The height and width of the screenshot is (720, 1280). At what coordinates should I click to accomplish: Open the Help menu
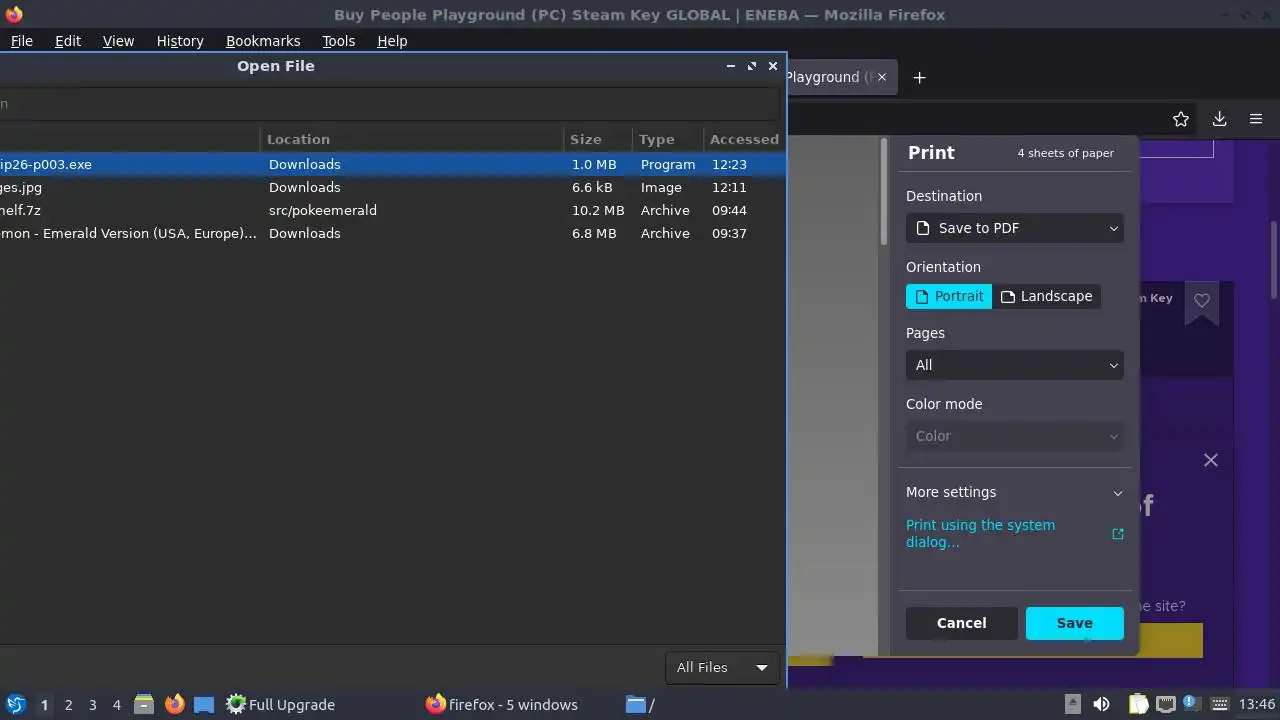tap(392, 41)
